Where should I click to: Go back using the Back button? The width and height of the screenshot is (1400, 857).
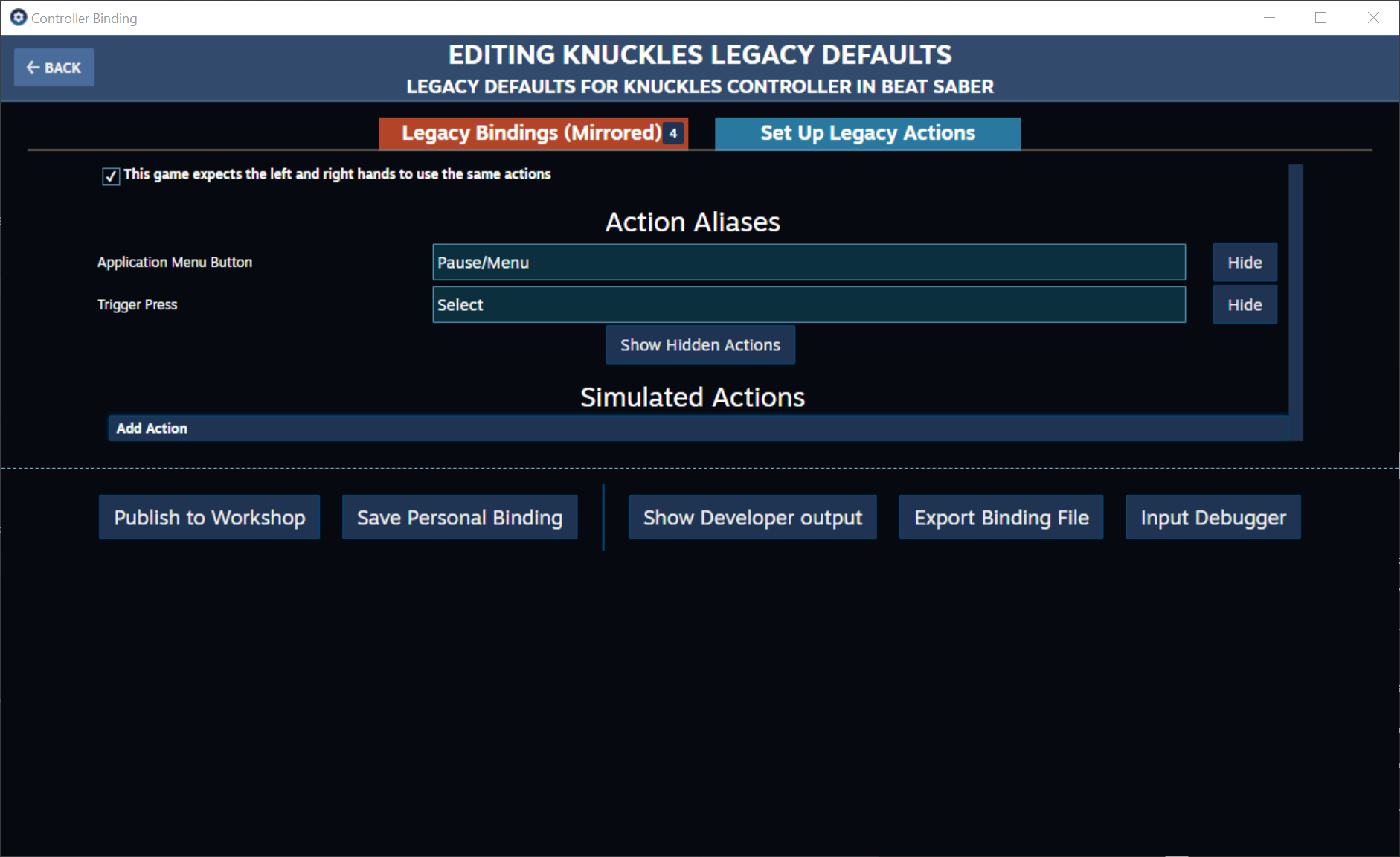point(54,68)
